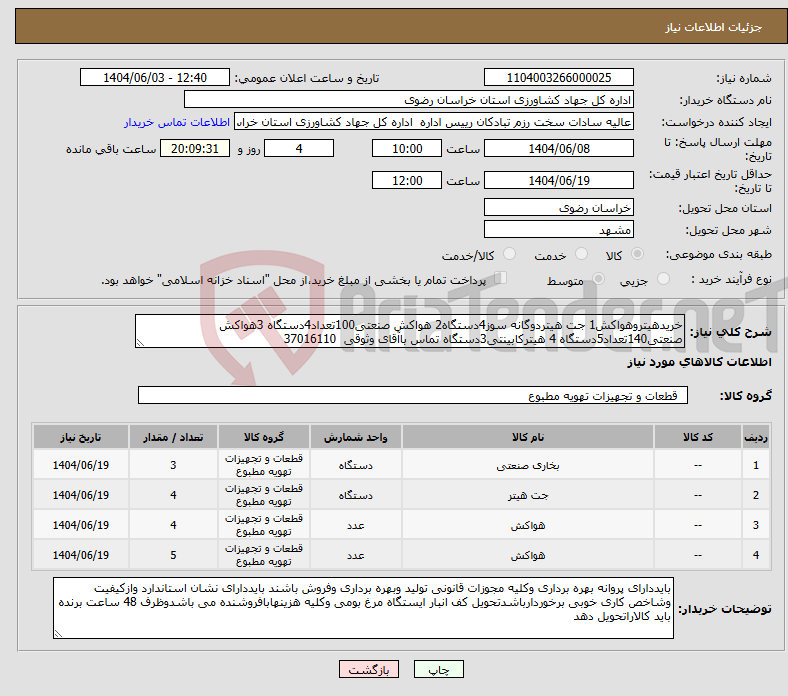Click the deadline time field 10:00
Viewport: 788px width, 696px height.
[407, 149]
